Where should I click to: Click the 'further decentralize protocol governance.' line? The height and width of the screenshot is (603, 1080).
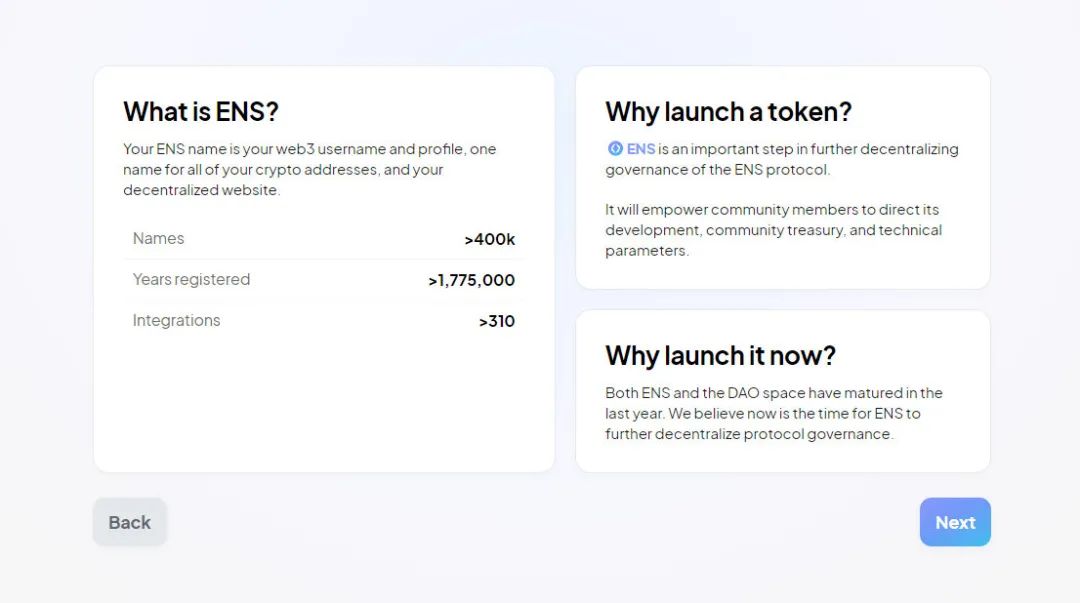tap(749, 434)
